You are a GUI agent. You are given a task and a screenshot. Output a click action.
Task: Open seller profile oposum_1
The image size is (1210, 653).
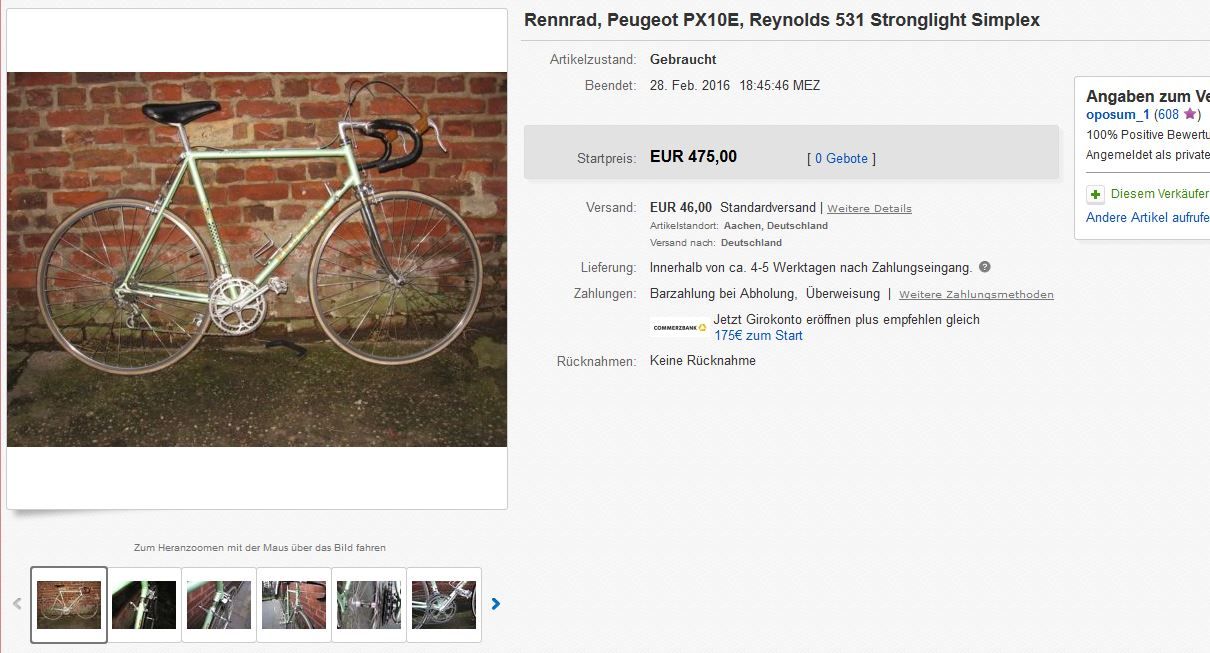[x=1118, y=115]
